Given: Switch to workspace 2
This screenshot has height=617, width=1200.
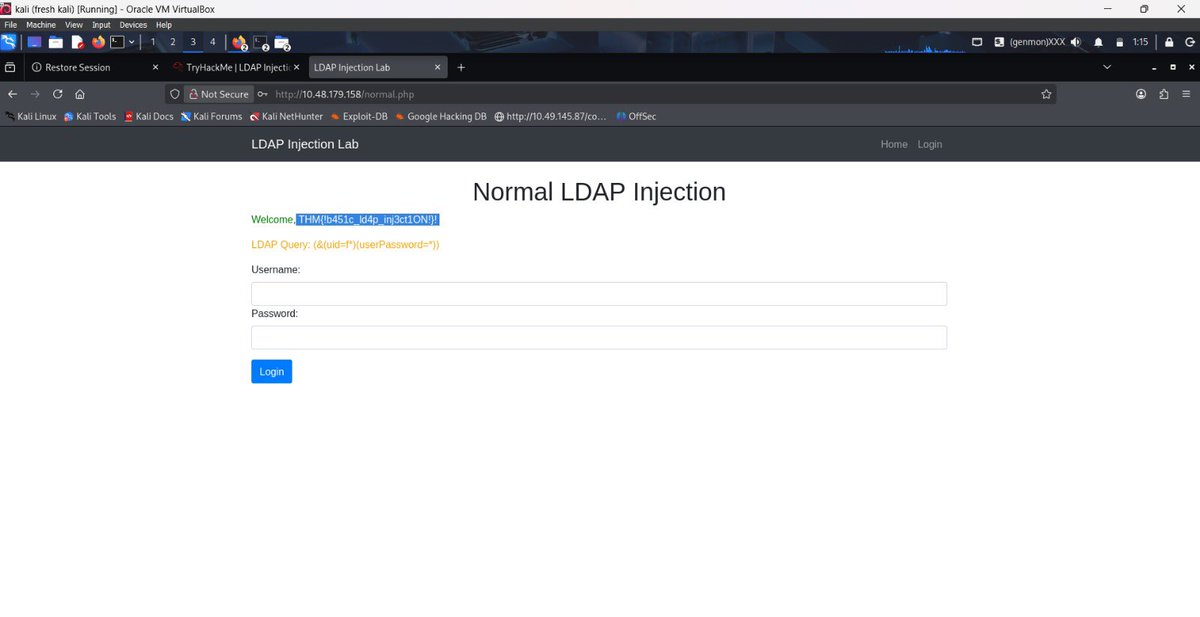Looking at the screenshot, I should 172,42.
